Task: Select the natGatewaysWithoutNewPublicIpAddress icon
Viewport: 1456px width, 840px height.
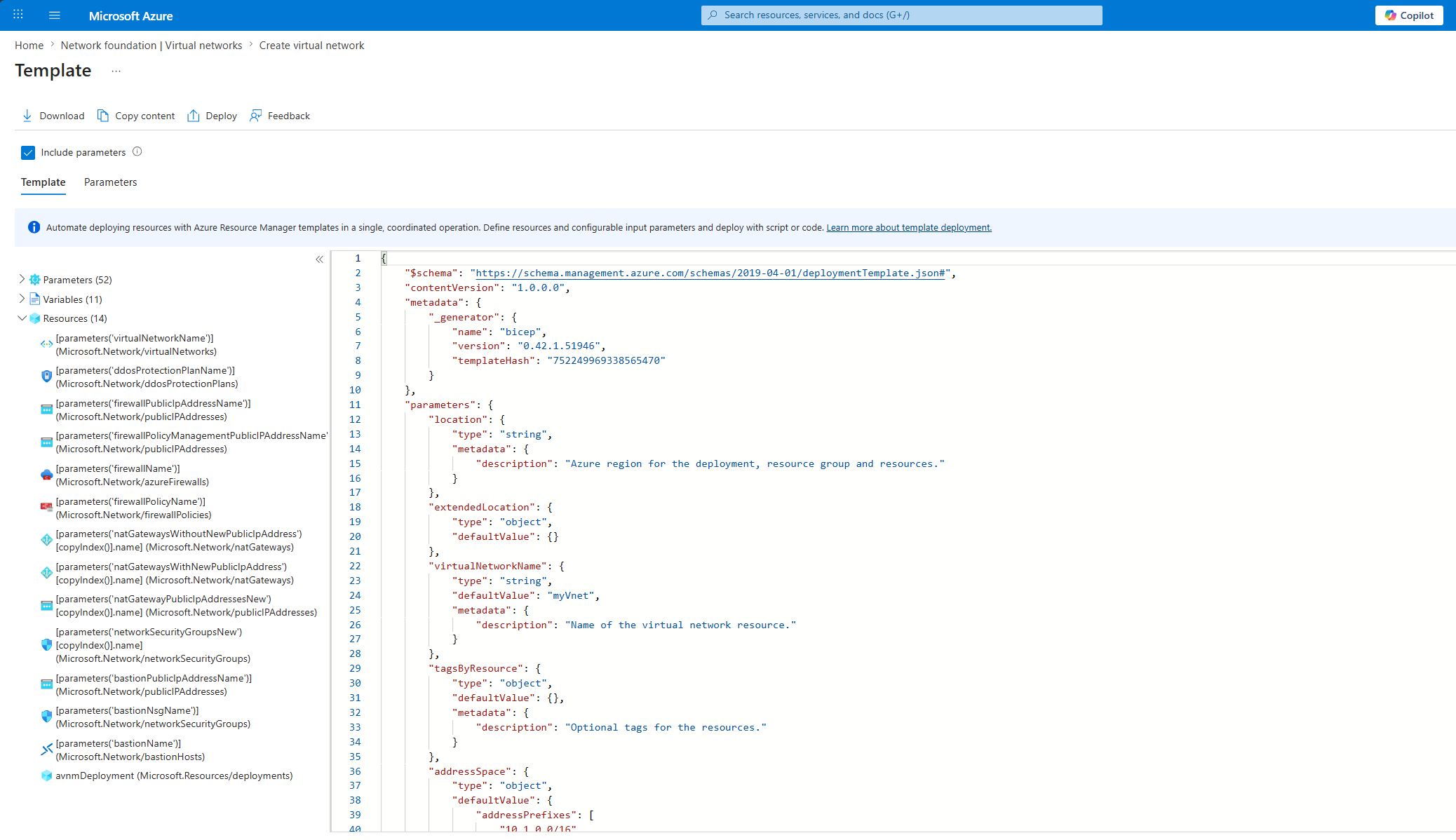Action: point(46,540)
